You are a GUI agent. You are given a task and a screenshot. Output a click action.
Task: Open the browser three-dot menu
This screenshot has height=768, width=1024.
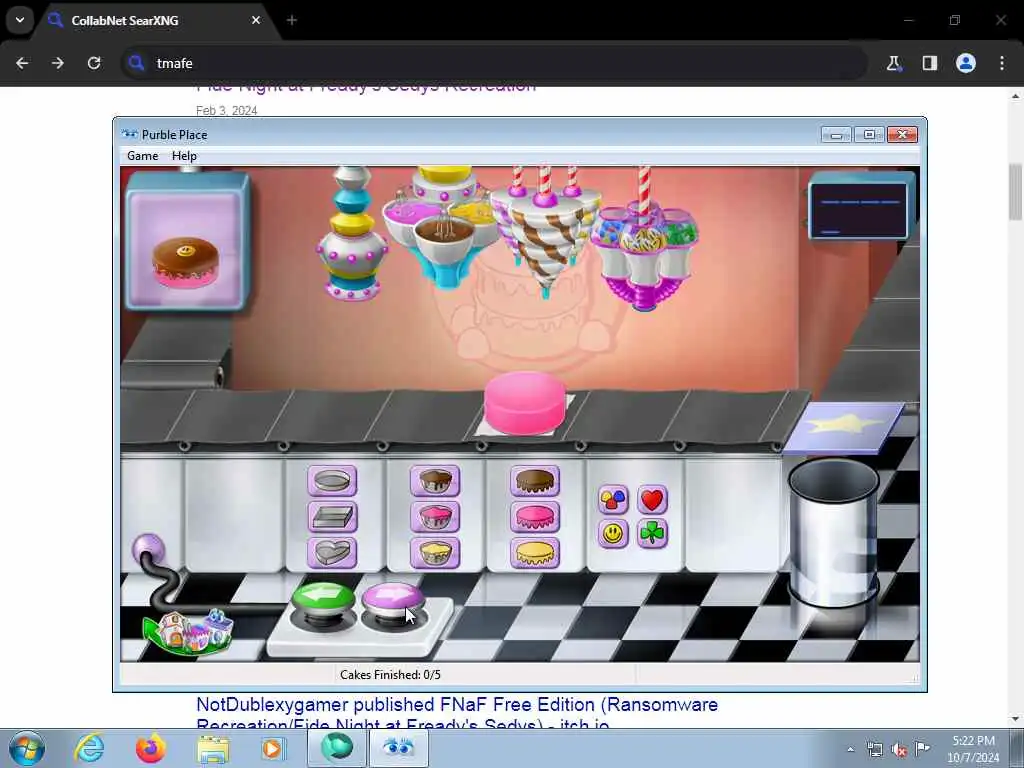1002,63
